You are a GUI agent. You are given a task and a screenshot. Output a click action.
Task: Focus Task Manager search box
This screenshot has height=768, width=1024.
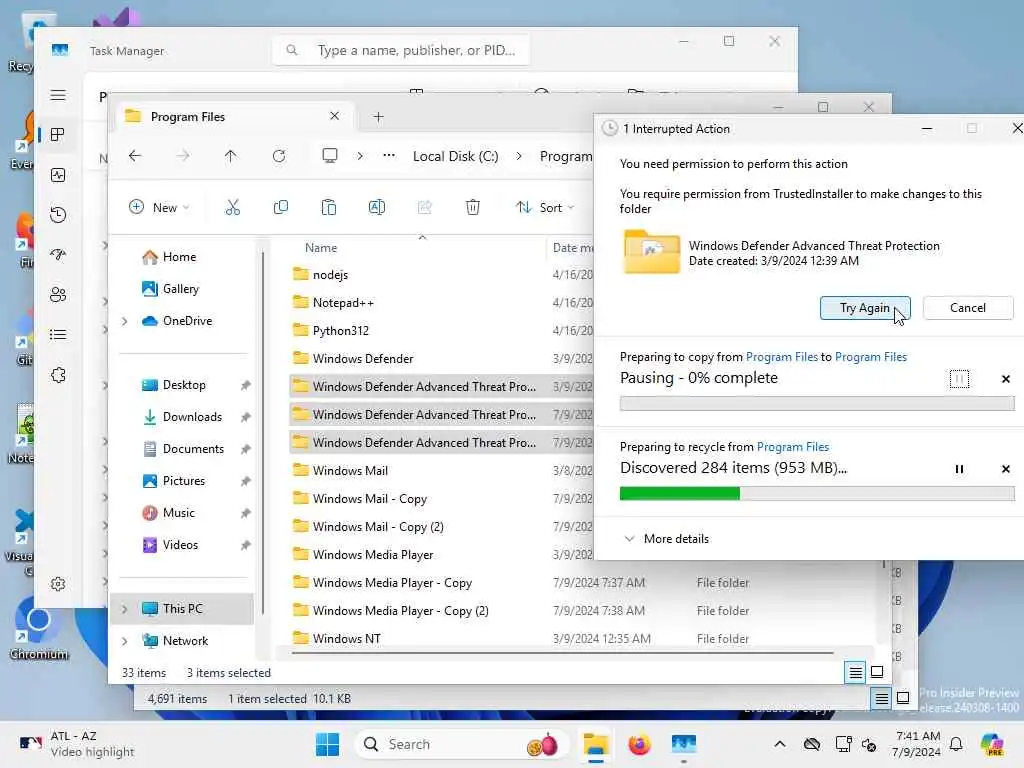401,50
